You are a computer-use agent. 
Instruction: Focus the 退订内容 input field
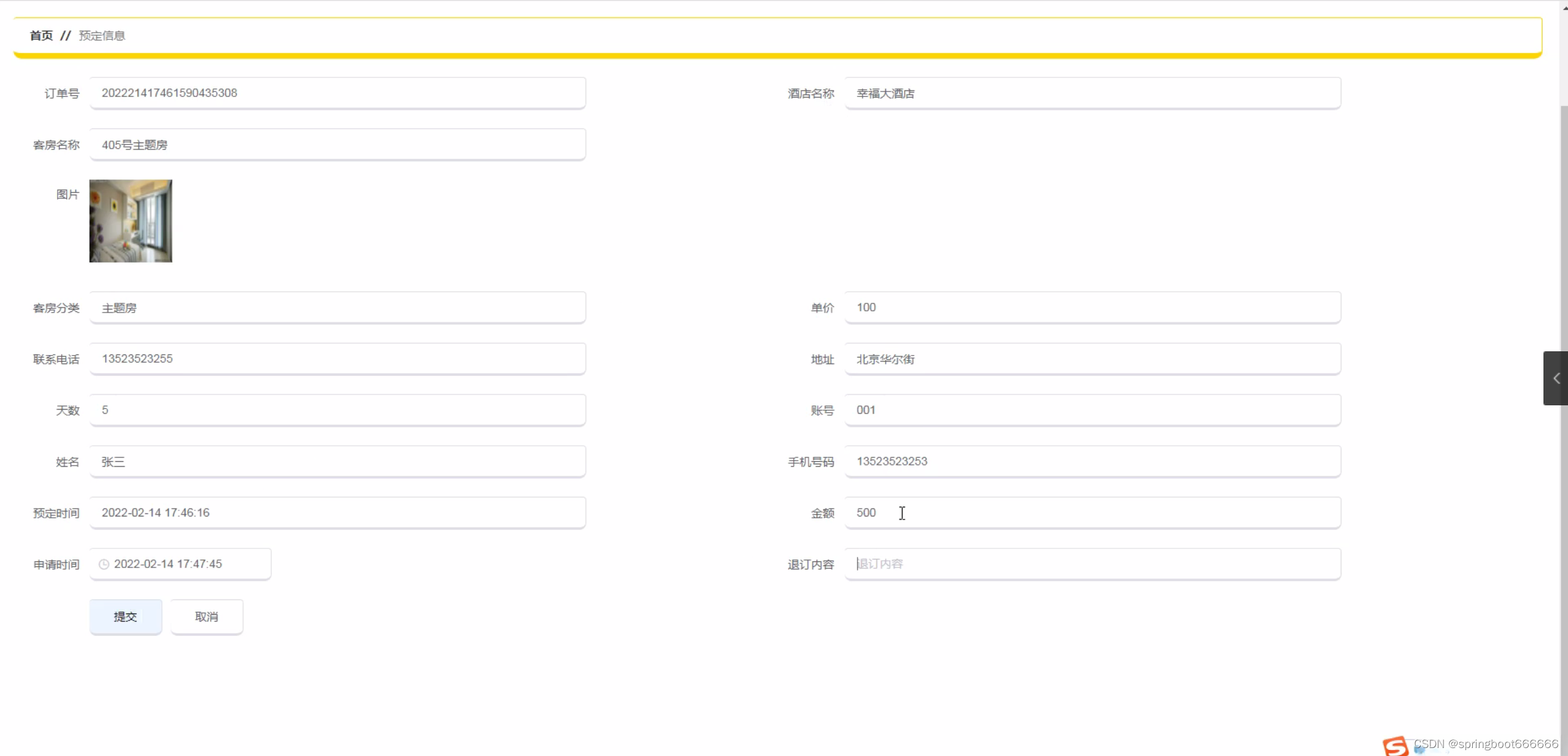[x=1092, y=564]
